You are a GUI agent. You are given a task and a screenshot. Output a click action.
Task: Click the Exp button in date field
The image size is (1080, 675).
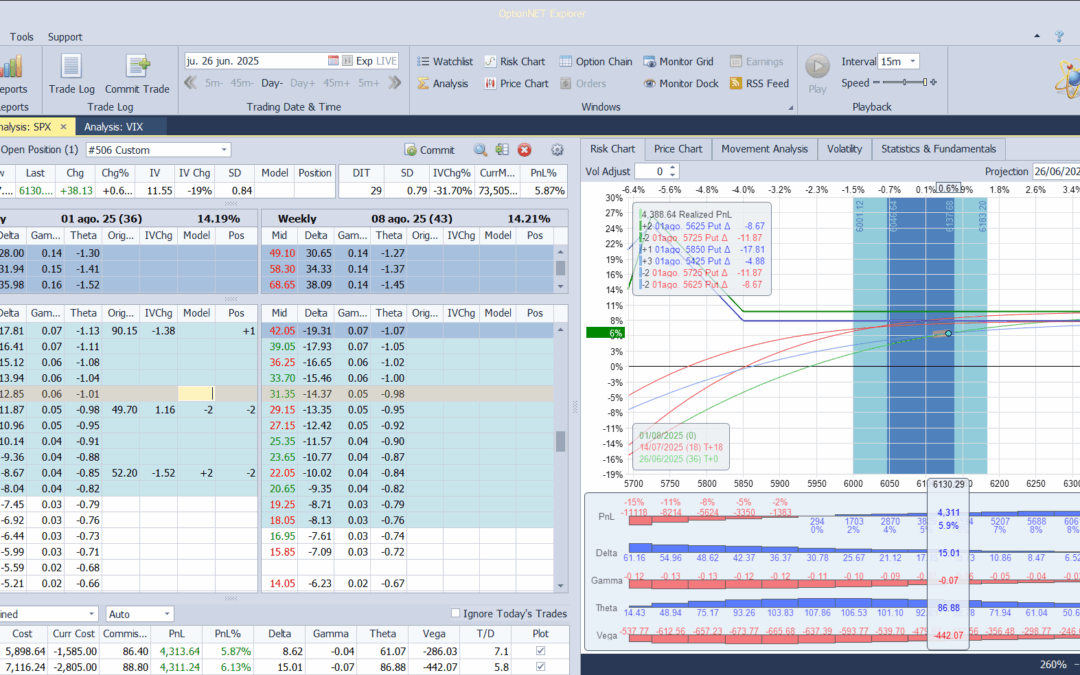[364, 61]
